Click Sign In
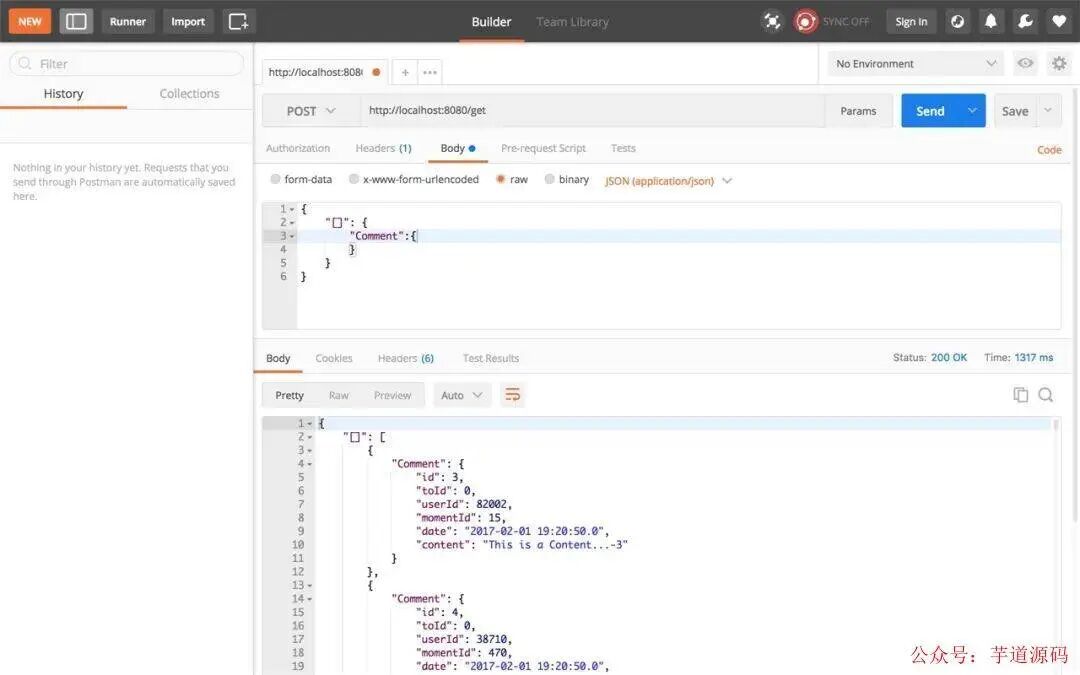 click(x=911, y=21)
